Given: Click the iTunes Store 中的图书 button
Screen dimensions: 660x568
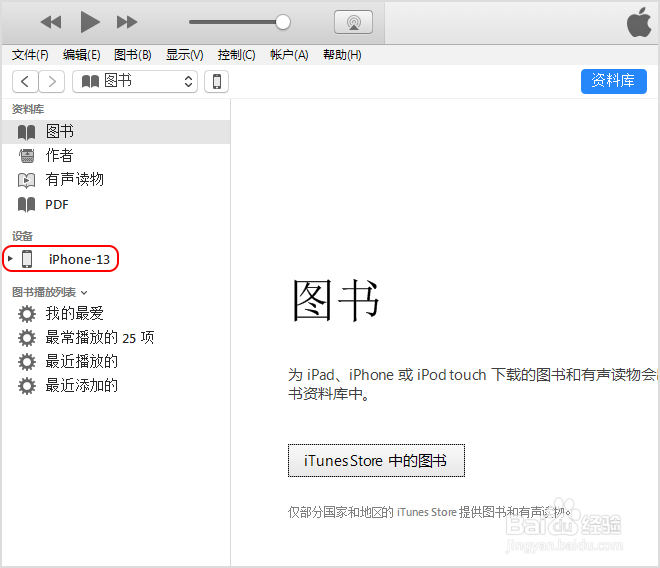Looking at the screenshot, I should tap(376, 461).
